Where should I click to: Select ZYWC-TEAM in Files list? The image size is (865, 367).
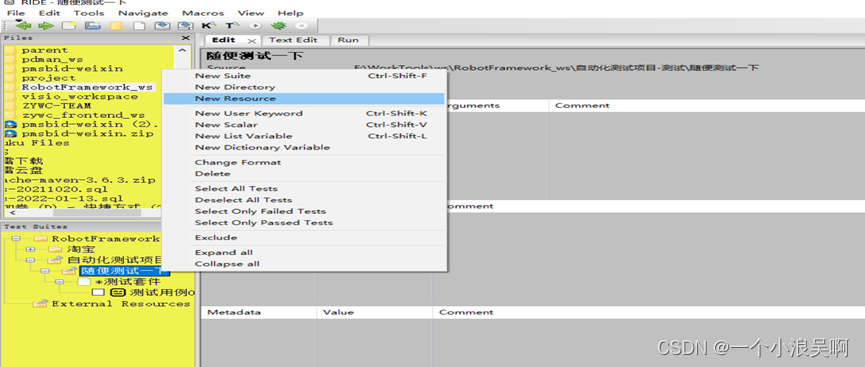[57, 105]
